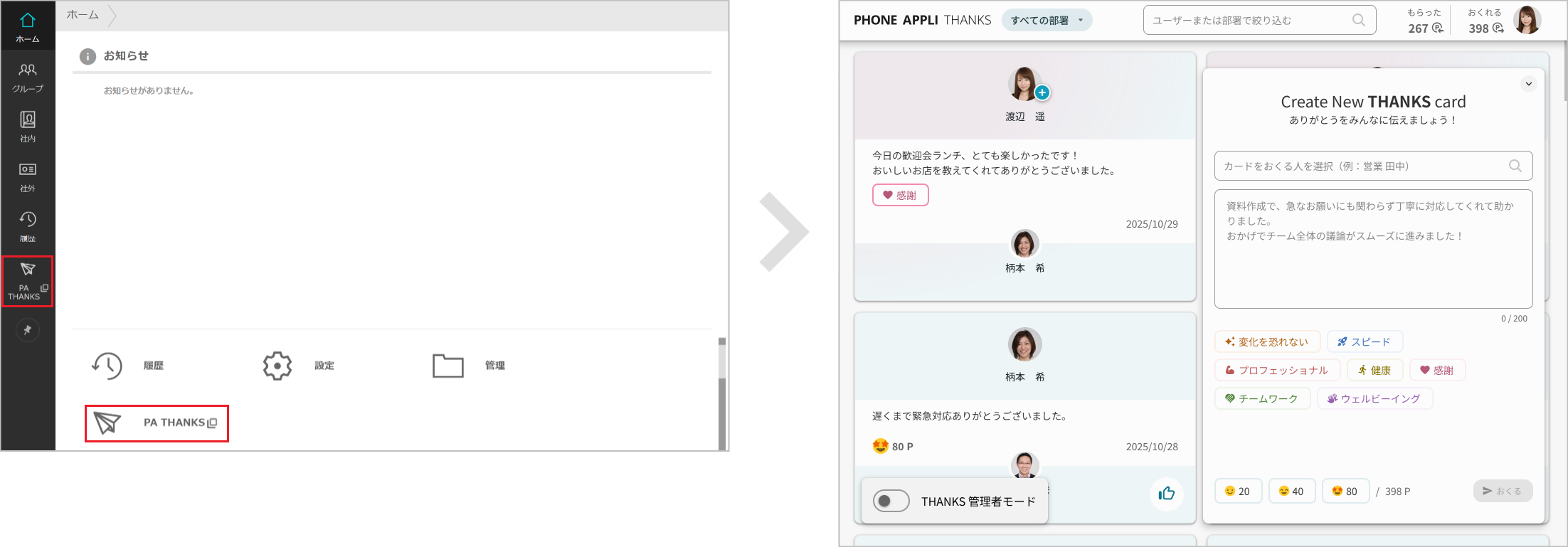Click the ホーム breadcrumb item
This screenshot has height=547, width=1568.
pos(83,15)
